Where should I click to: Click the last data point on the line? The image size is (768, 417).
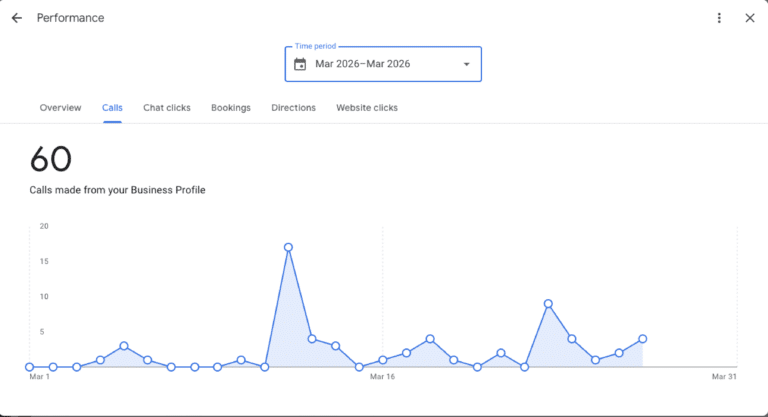click(642, 339)
